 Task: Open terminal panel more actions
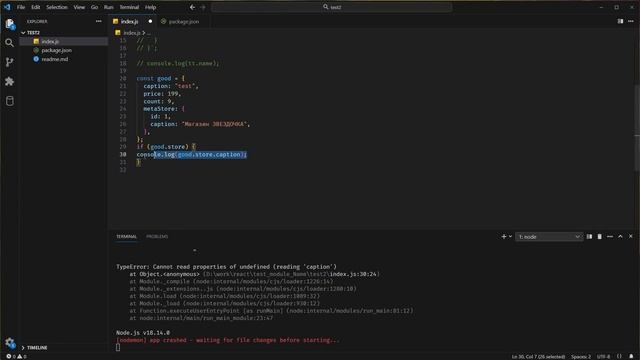coord(610,236)
